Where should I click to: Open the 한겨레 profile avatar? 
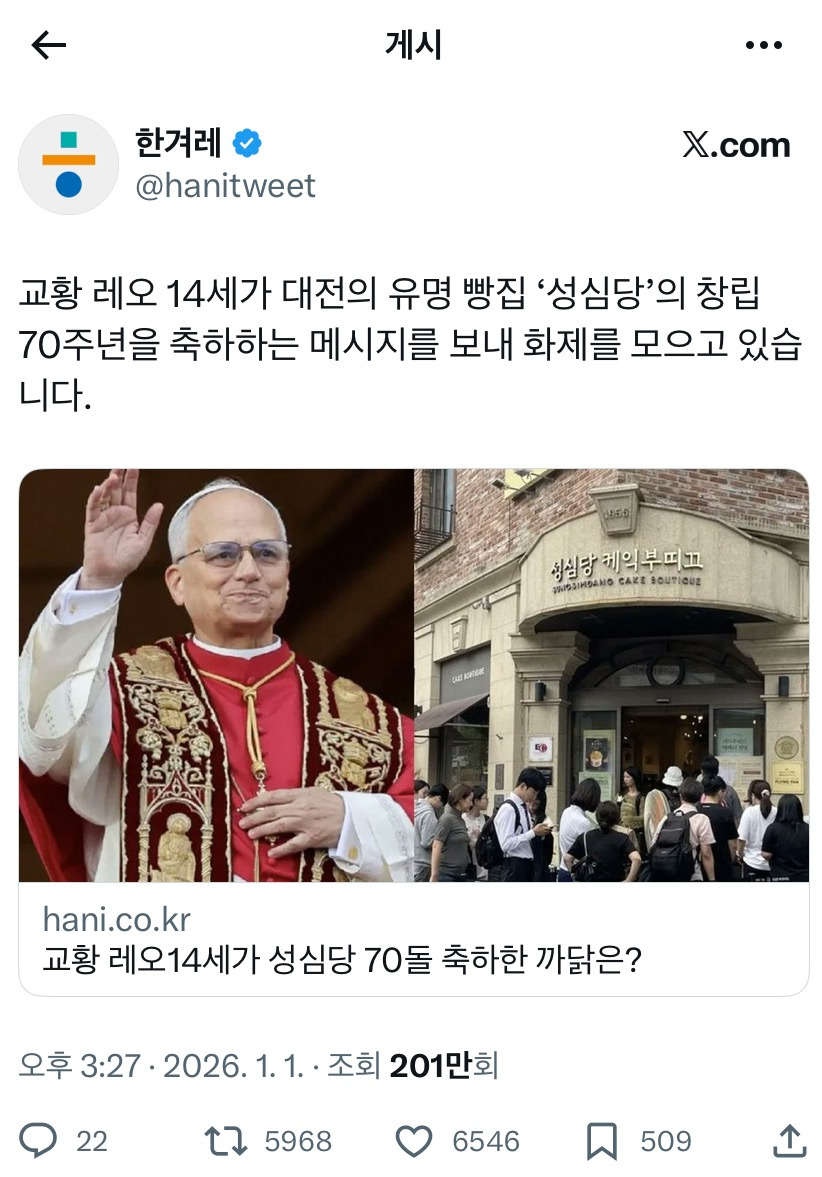coord(68,164)
